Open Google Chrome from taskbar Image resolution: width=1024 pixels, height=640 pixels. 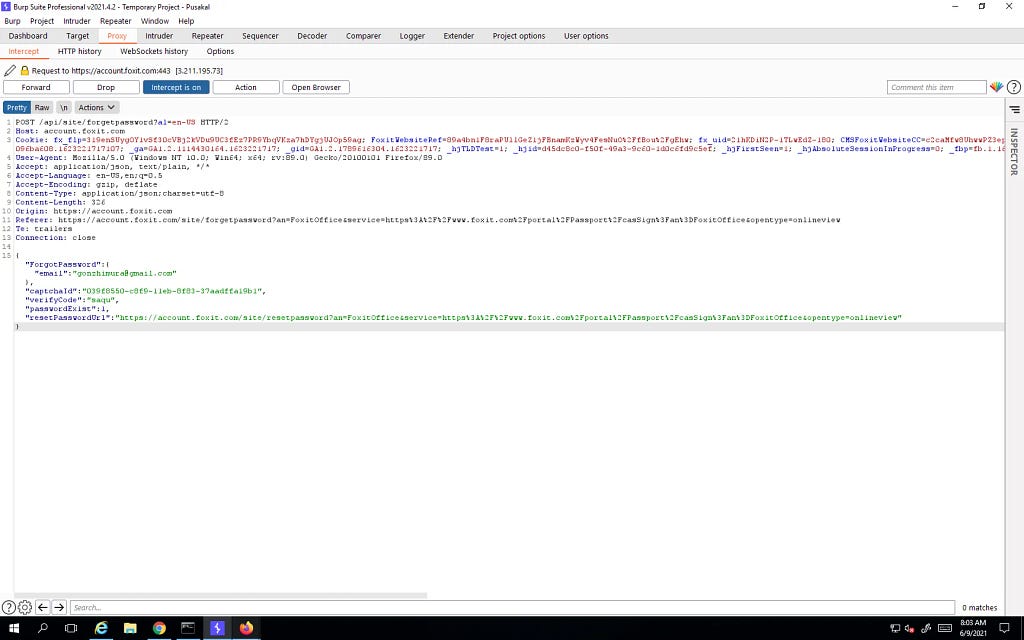click(159, 628)
